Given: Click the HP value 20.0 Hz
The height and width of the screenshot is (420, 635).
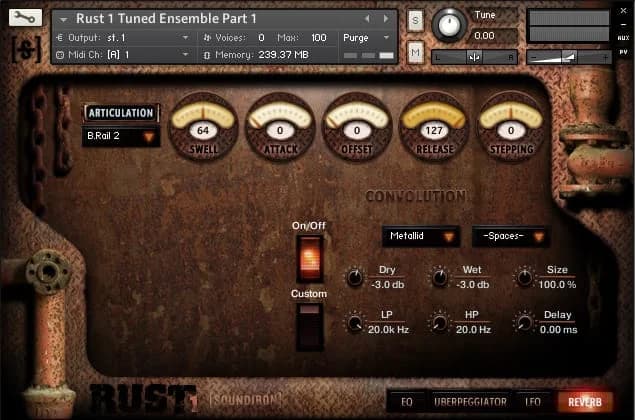Looking at the screenshot, I should [x=473, y=330].
